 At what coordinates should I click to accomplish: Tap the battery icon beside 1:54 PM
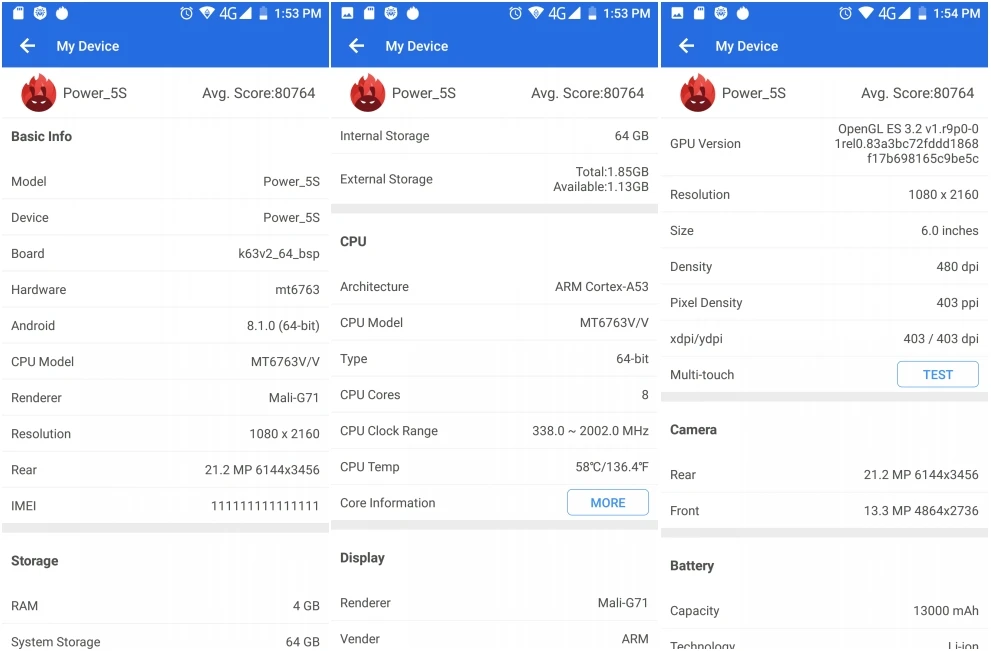(x=922, y=13)
